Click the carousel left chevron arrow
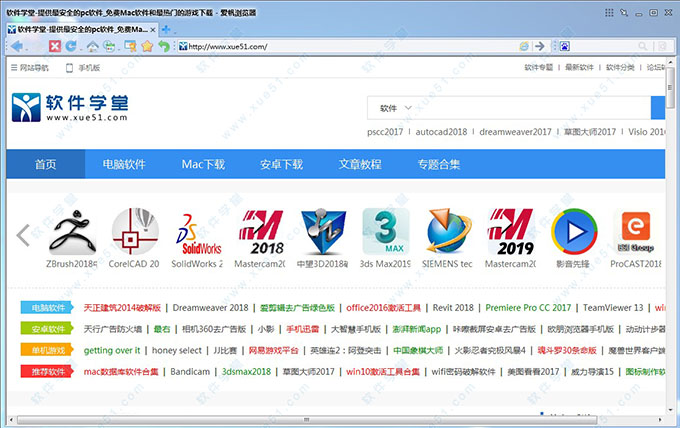This screenshot has height=428, width=680. (23, 235)
